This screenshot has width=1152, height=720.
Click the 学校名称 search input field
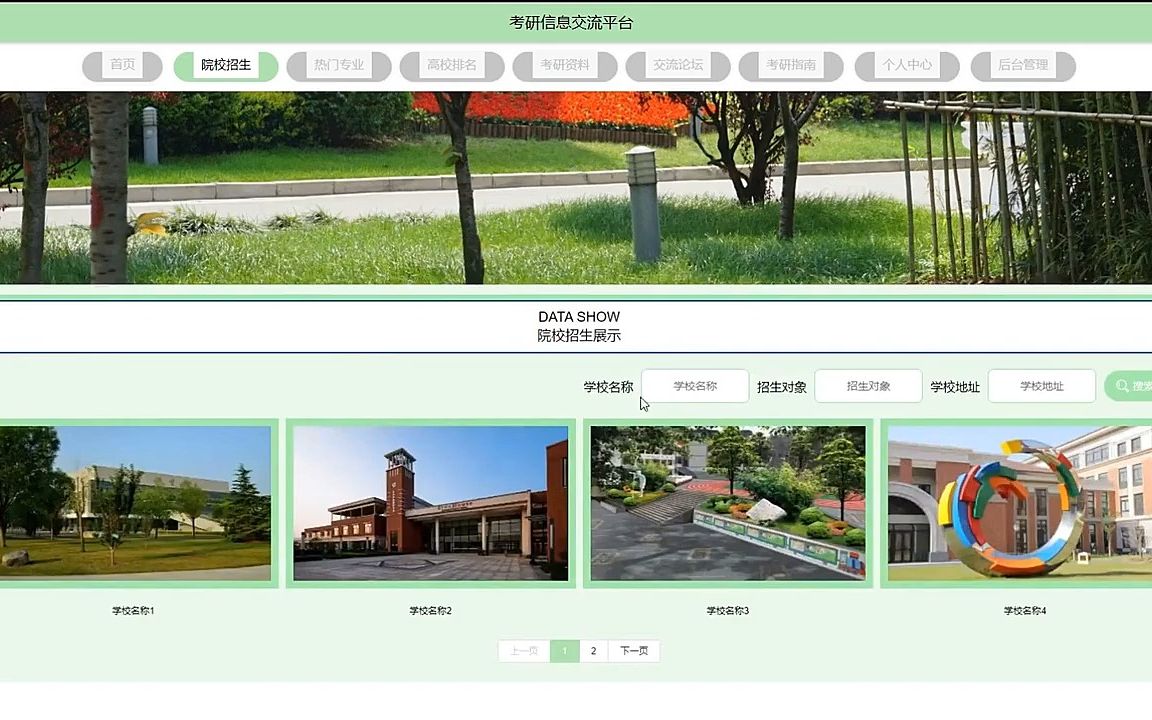(694, 386)
